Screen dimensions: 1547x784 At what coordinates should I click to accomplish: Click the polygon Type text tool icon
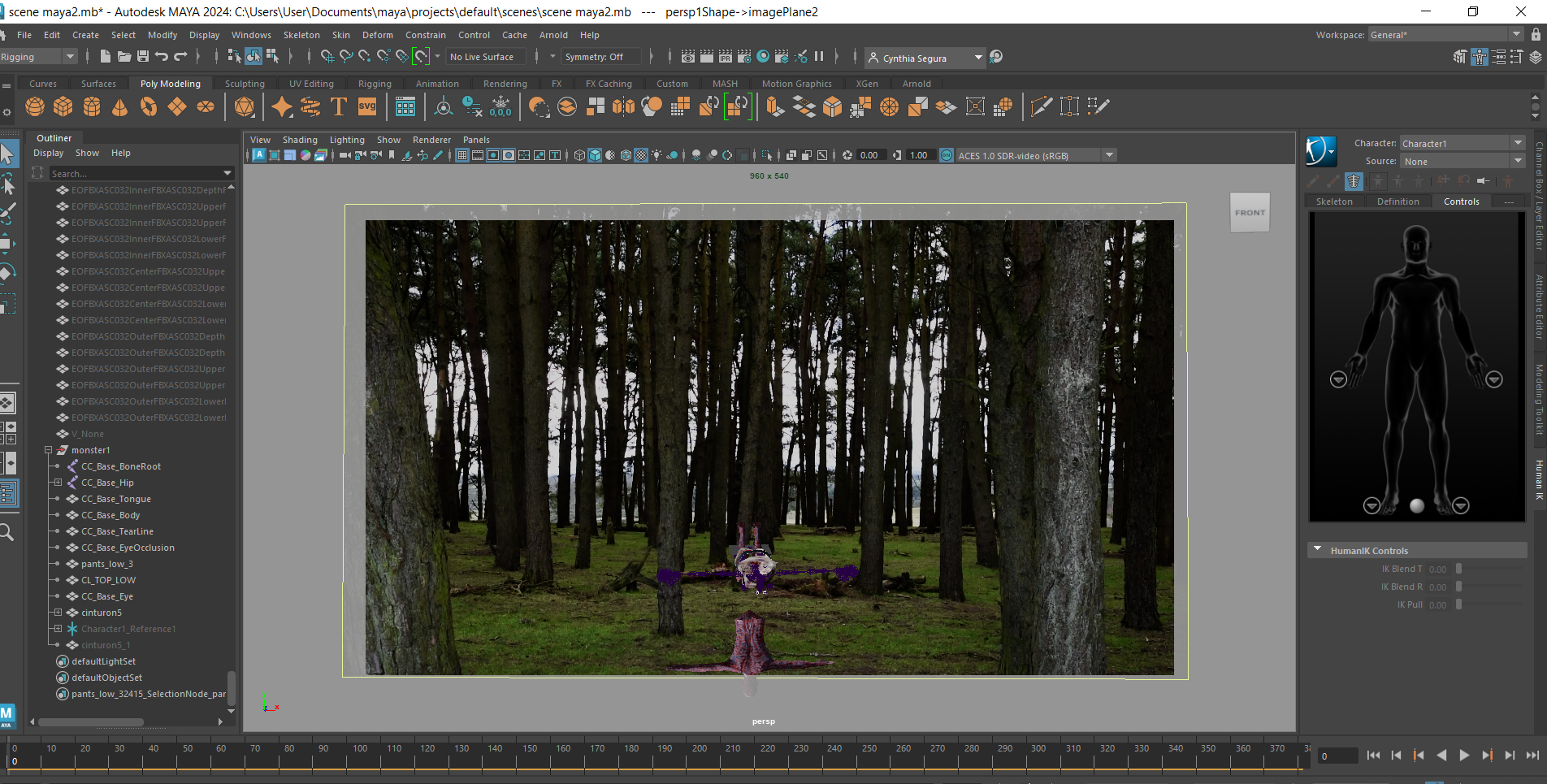[339, 106]
